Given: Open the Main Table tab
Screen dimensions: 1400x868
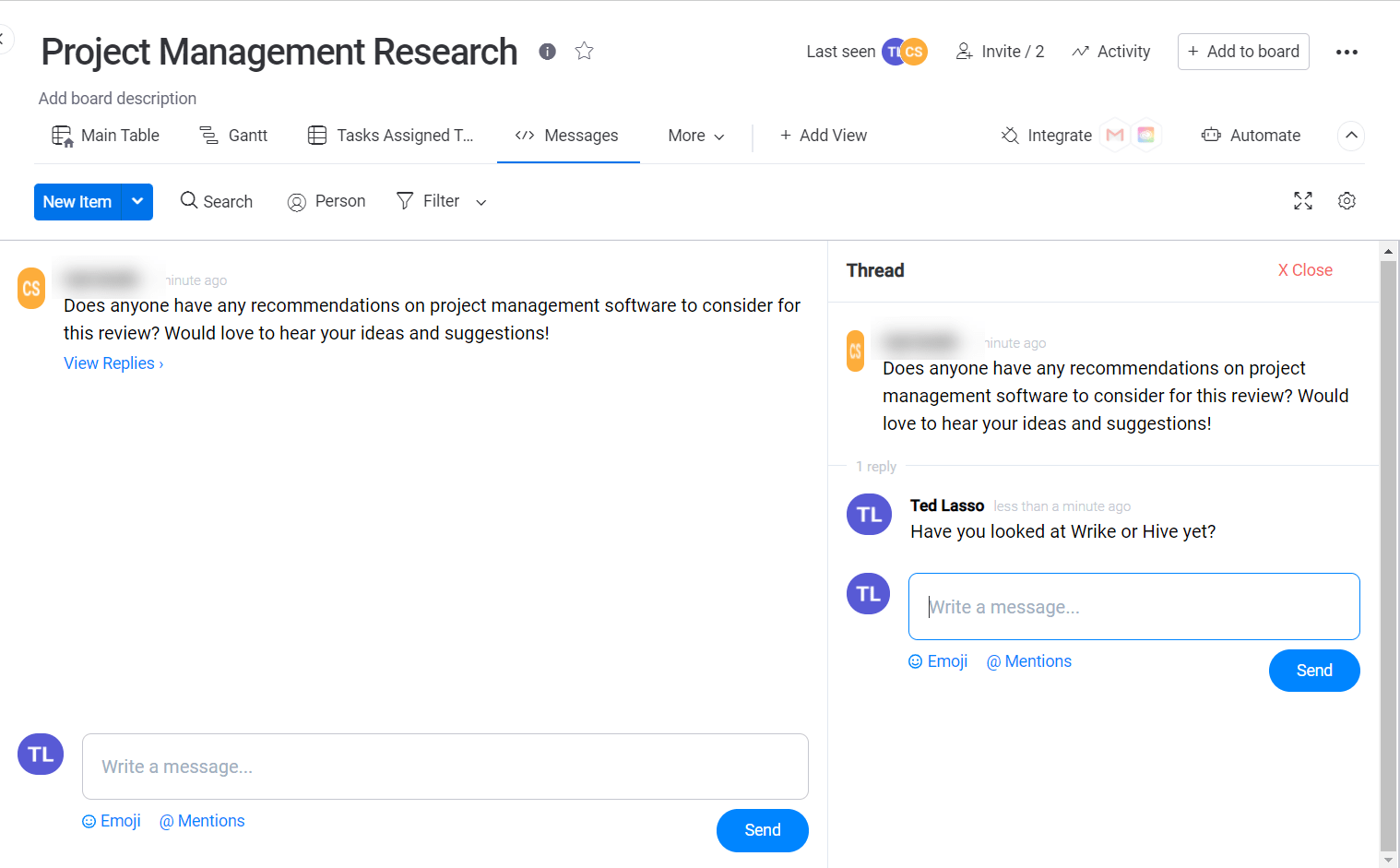Looking at the screenshot, I should pos(105,136).
